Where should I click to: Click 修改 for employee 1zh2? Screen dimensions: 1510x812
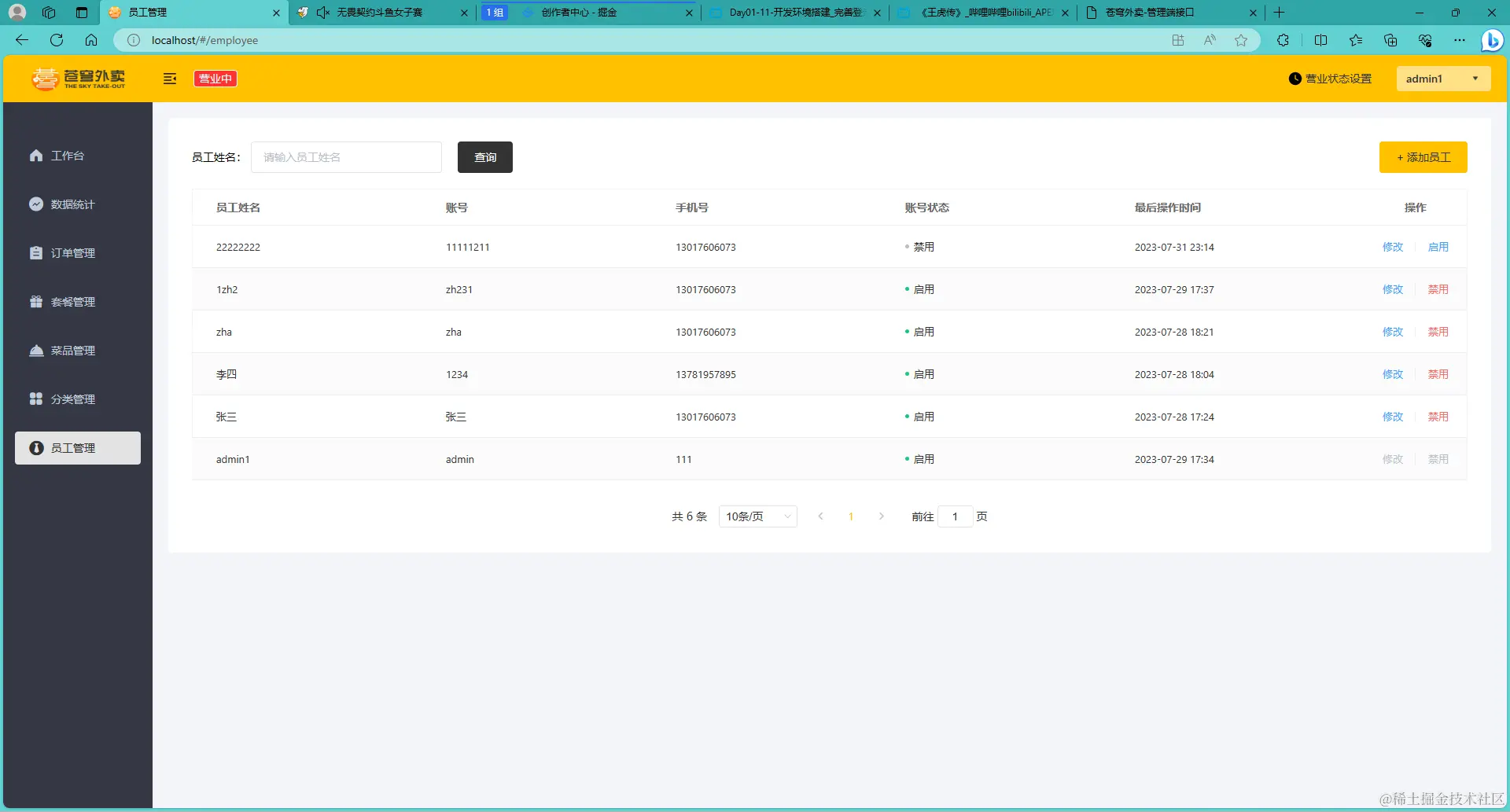pos(1393,289)
